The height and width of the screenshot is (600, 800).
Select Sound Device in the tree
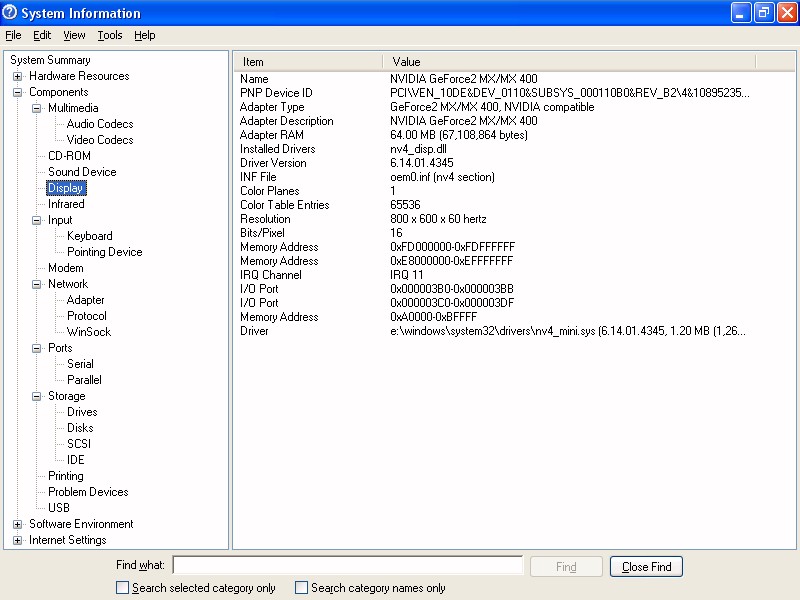pos(82,172)
